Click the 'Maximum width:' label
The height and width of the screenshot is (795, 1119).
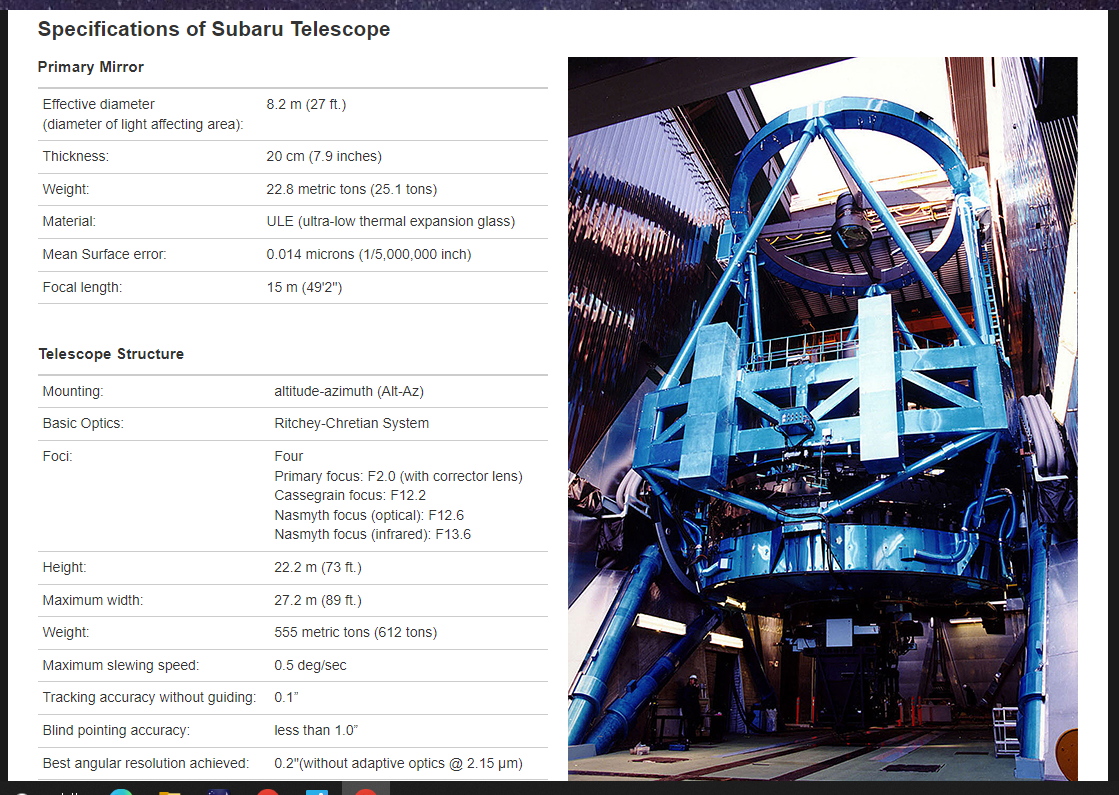pyautogui.click(x=93, y=600)
